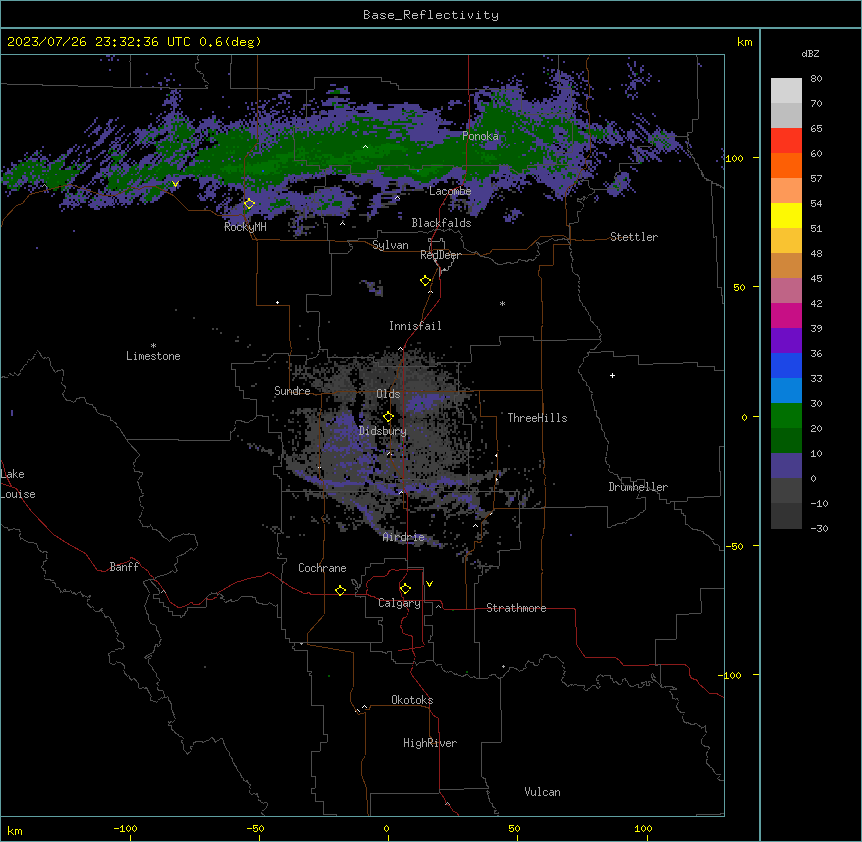Click the yellow station marker near RockyMH

pos(249,204)
